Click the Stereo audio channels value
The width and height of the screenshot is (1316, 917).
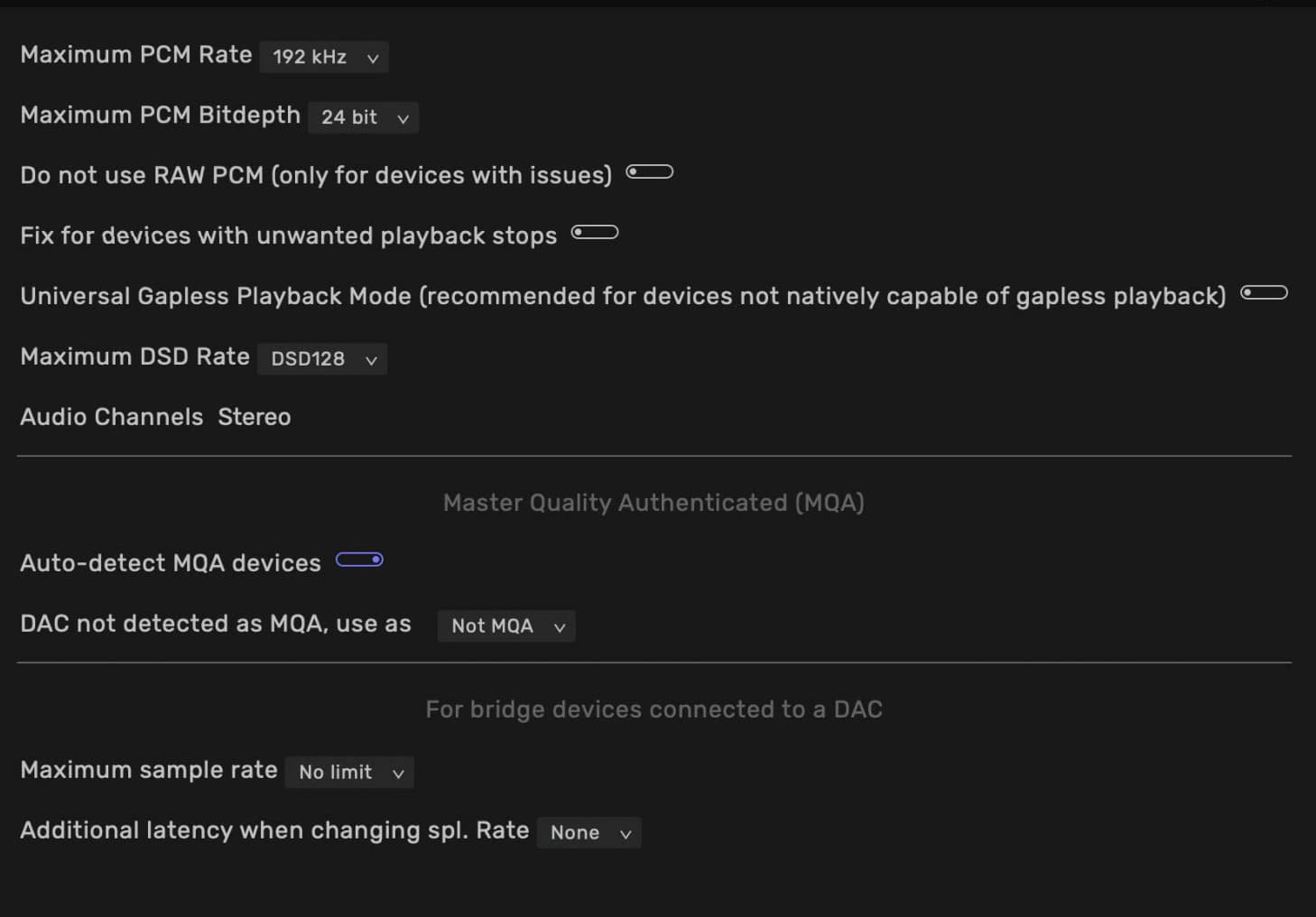[x=255, y=417]
